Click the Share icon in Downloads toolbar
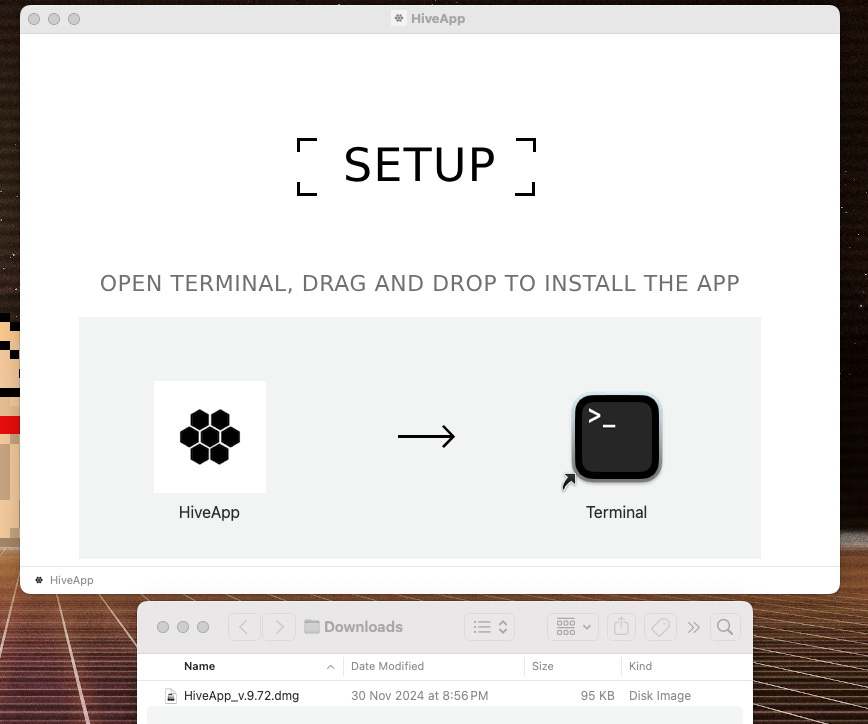Image resolution: width=868 pixels, height=724 pixels. (622, 627)
